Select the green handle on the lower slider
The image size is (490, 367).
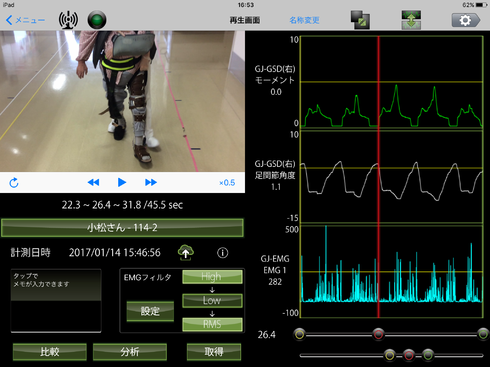428,355
